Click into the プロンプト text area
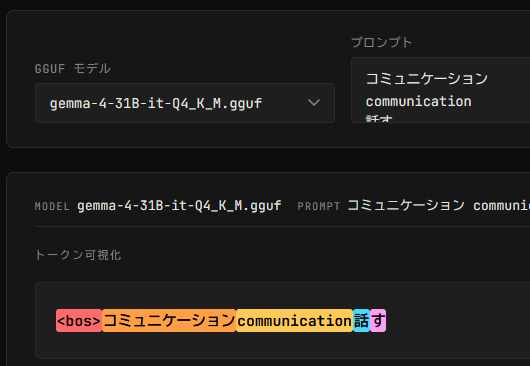This screenshot has width=530, height=366. (440, 90)
